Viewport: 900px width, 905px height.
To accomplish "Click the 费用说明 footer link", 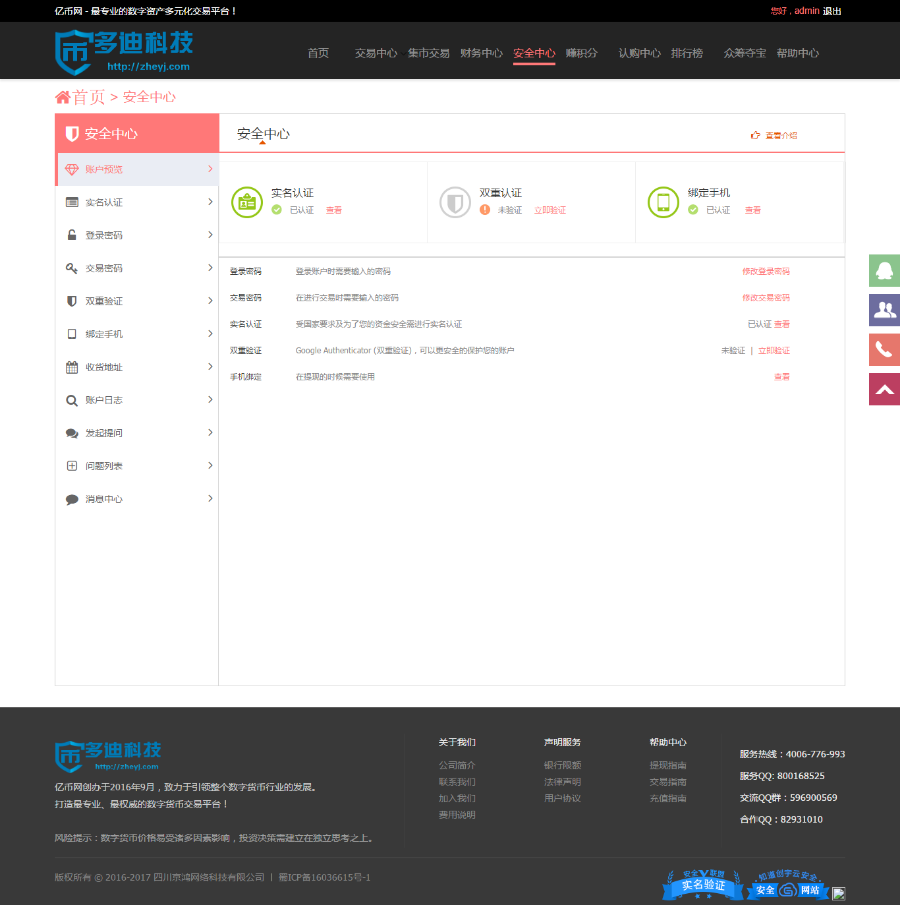I will tap(457, 815).
